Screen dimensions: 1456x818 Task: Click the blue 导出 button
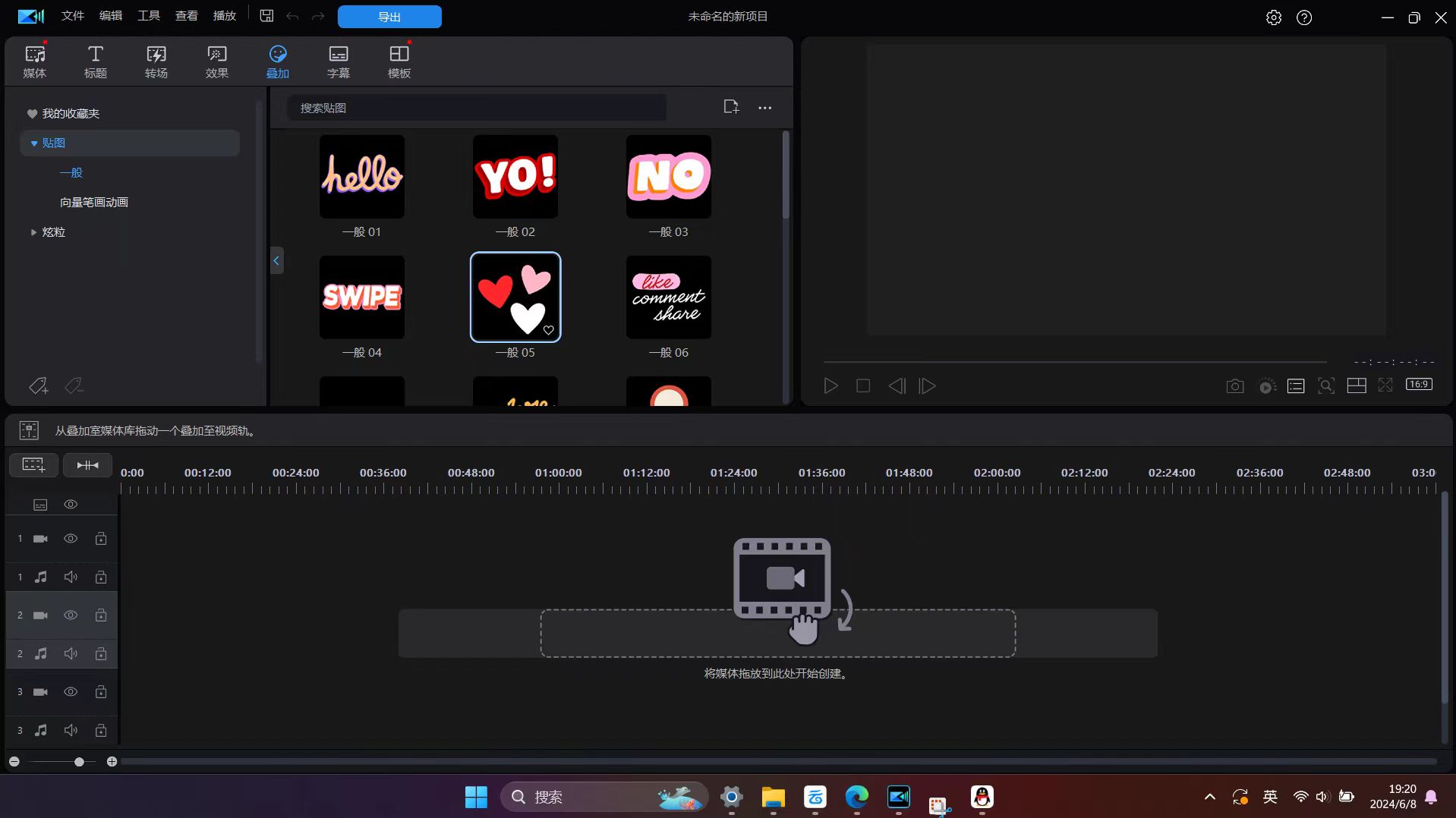click(x=389, y=17)
